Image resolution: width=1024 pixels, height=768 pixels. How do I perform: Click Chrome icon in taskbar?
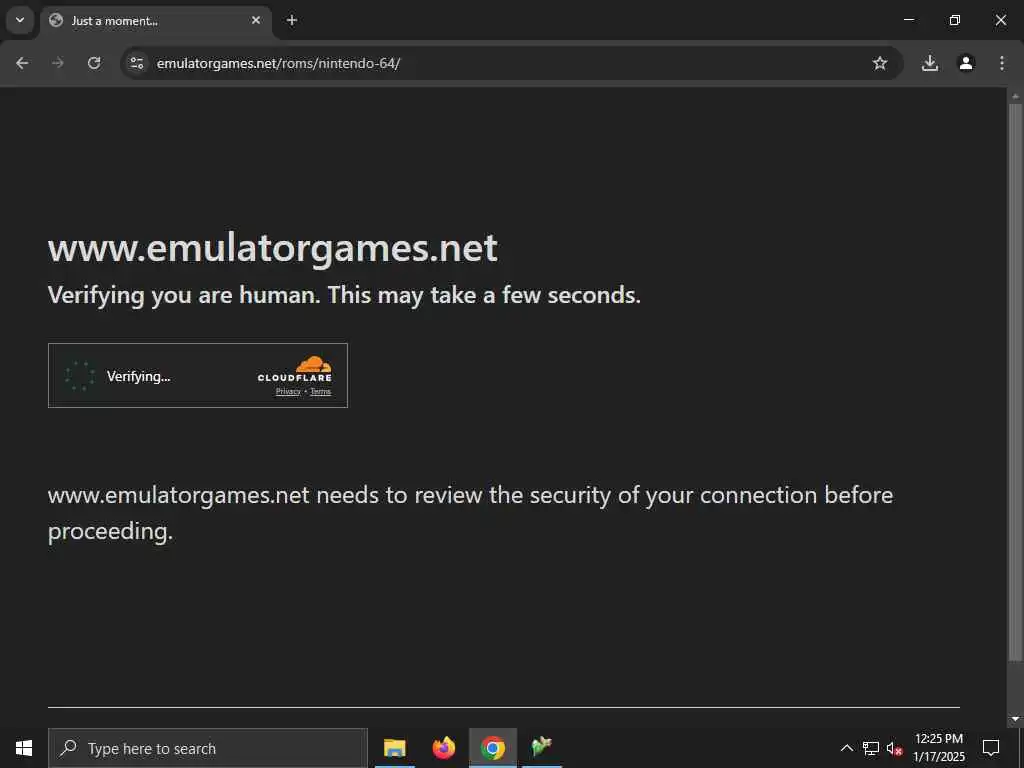click(493, 748)
